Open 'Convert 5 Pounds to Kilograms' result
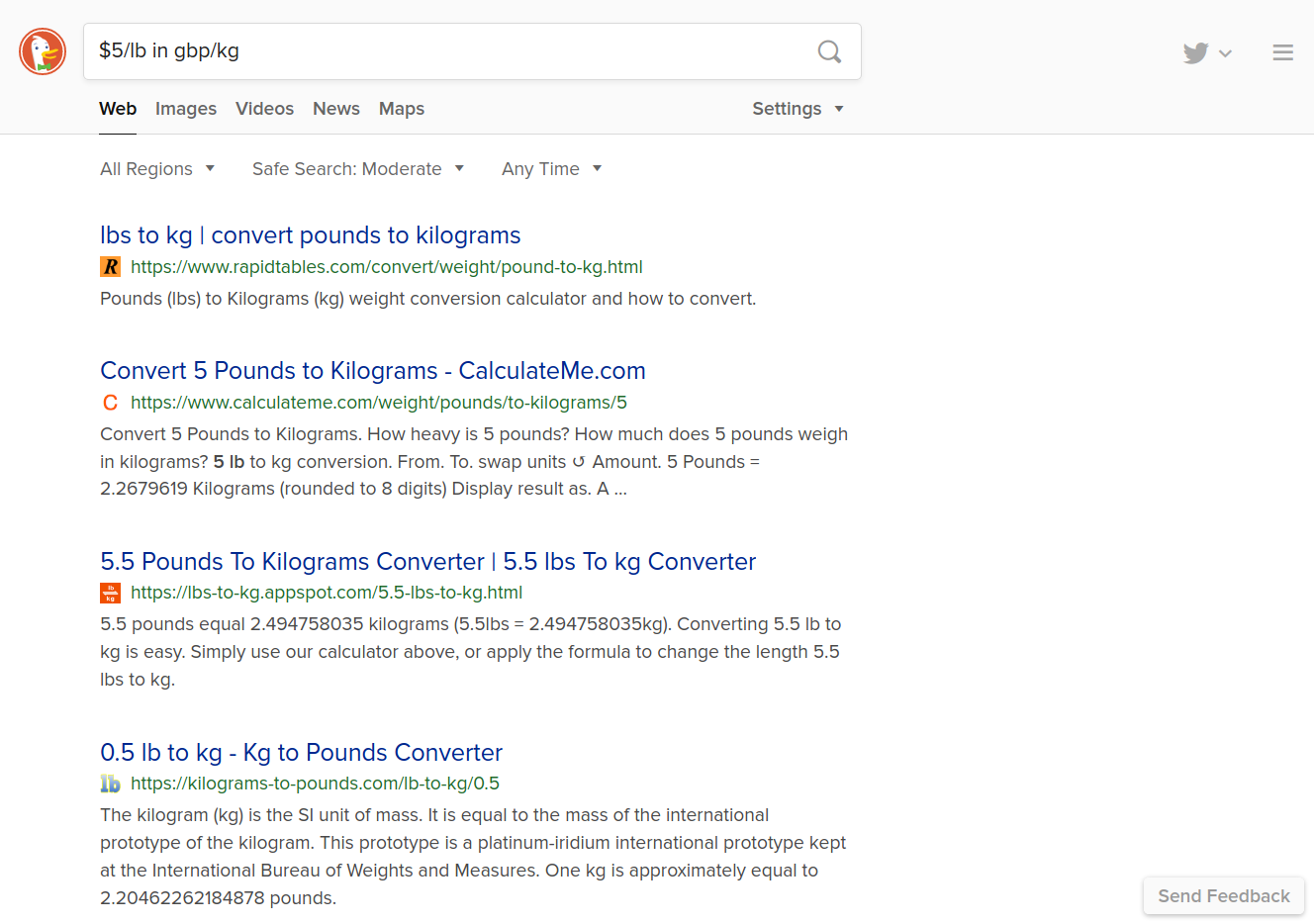Screen dimensions: 1314x924 373,371
